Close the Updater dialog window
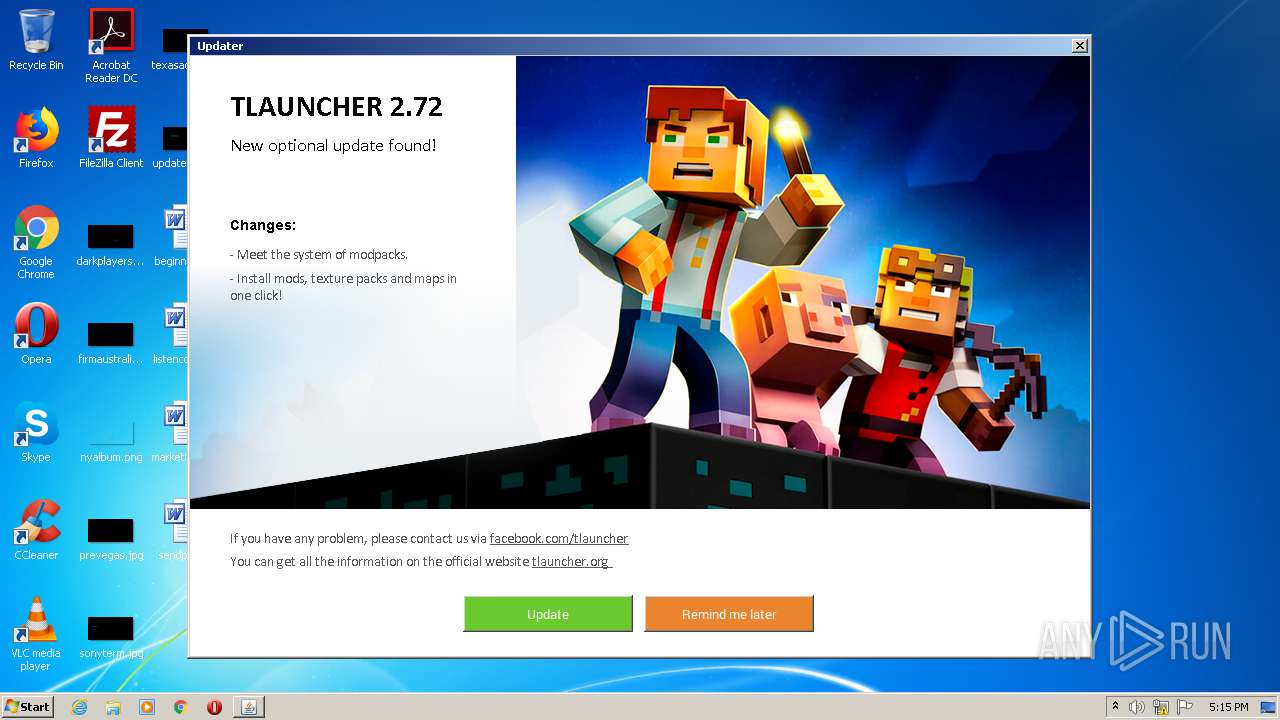This screenshot has height=720, width=1280. click(x=1080, y=46)
